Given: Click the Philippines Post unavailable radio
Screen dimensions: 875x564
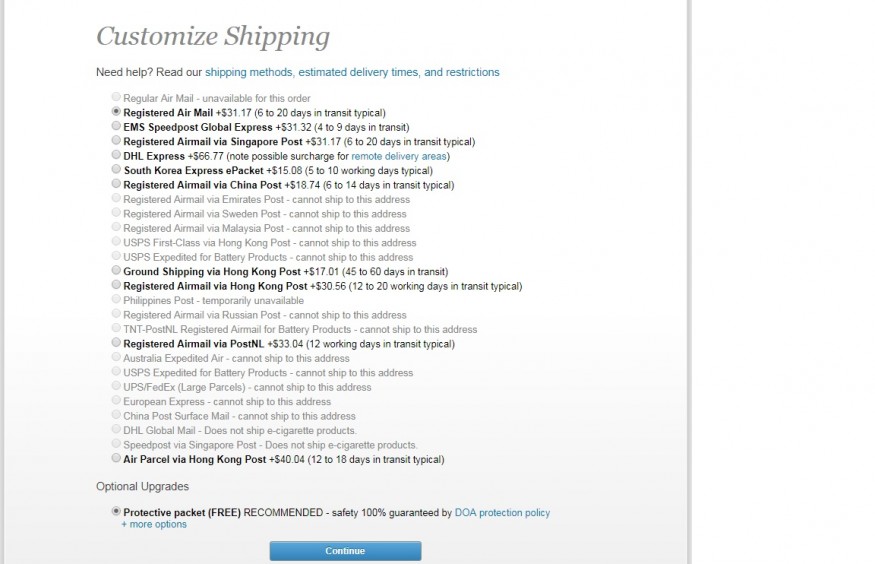Looking at the screenshot, I should pos(117,300).
